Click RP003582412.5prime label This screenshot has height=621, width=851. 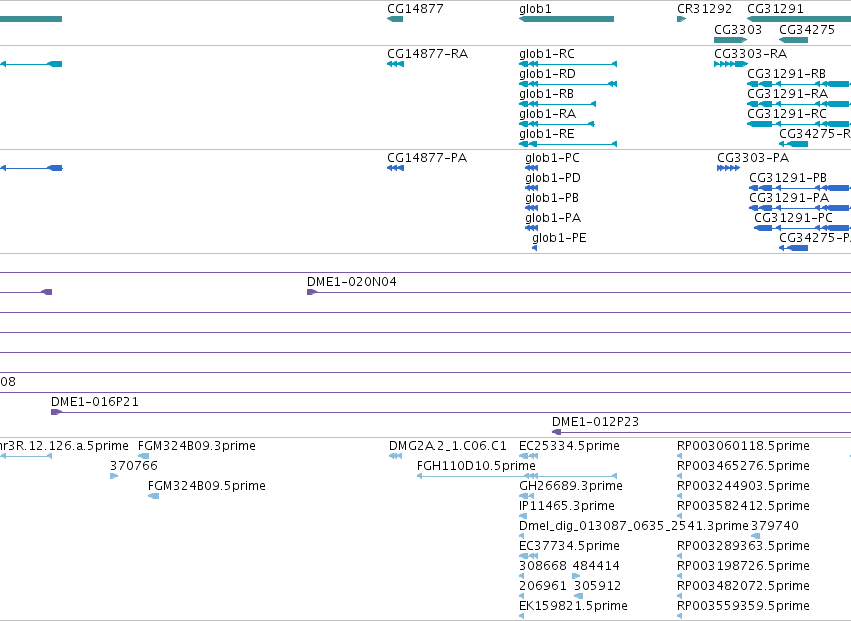[x=744, y=506]
